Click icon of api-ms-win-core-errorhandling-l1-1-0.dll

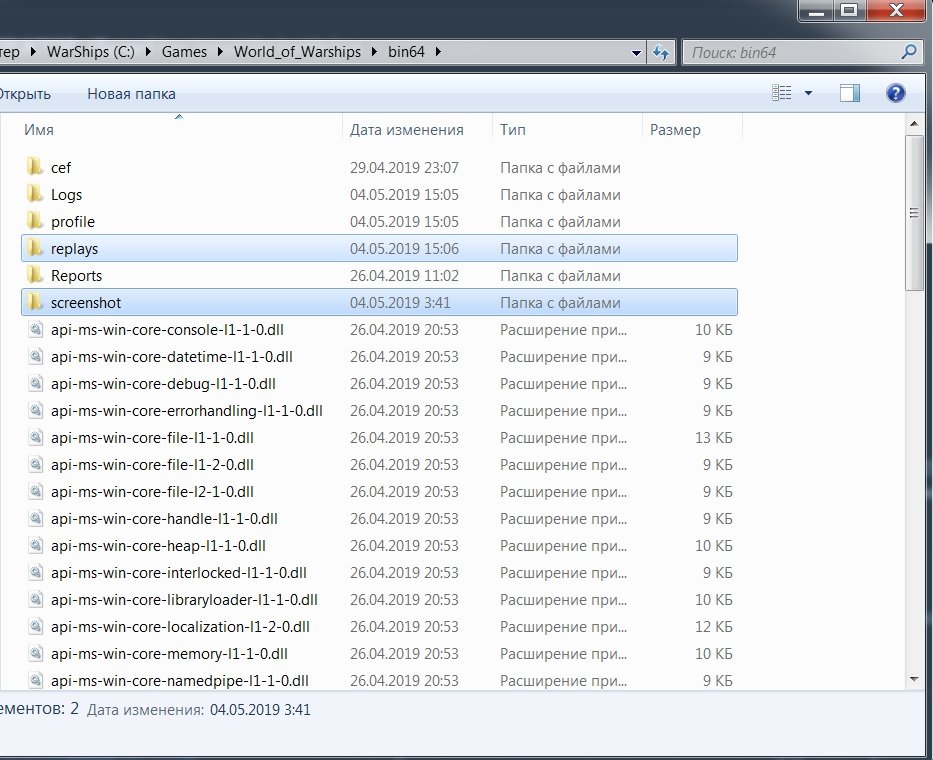[x=36, y=410]
